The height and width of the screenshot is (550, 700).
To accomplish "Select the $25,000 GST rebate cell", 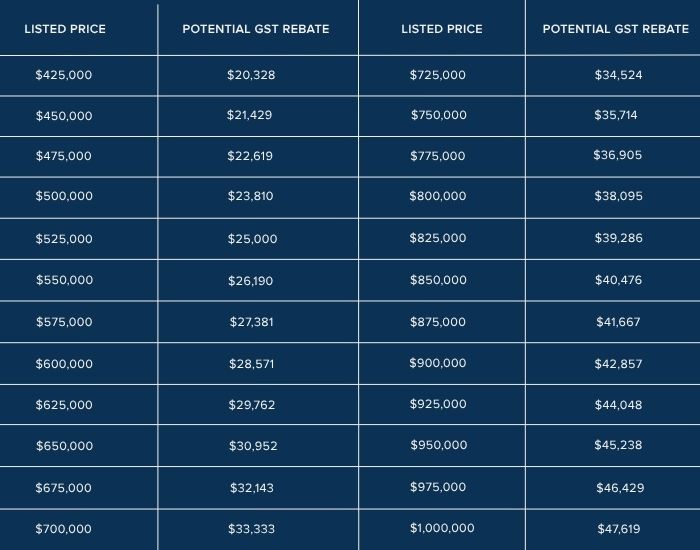I will [252, 239].
